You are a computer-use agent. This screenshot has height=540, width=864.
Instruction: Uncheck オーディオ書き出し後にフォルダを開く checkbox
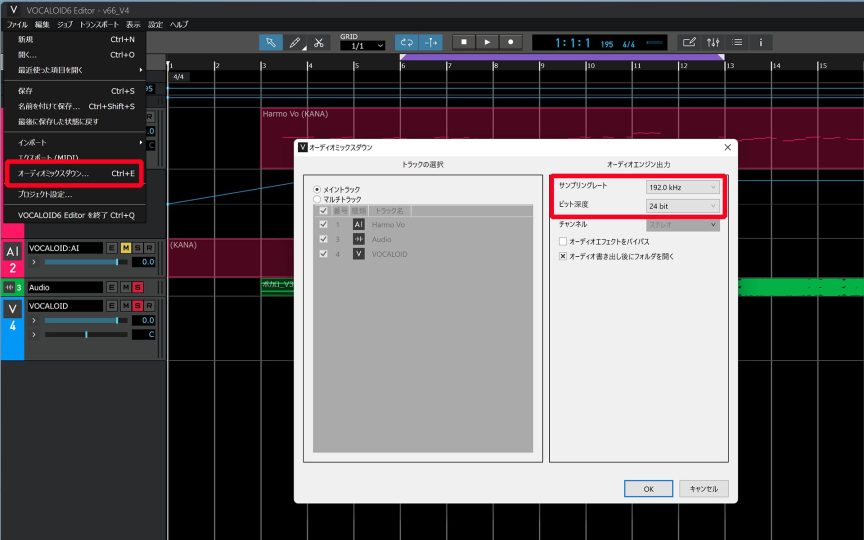pyautogui.click(x=563, y=256)
